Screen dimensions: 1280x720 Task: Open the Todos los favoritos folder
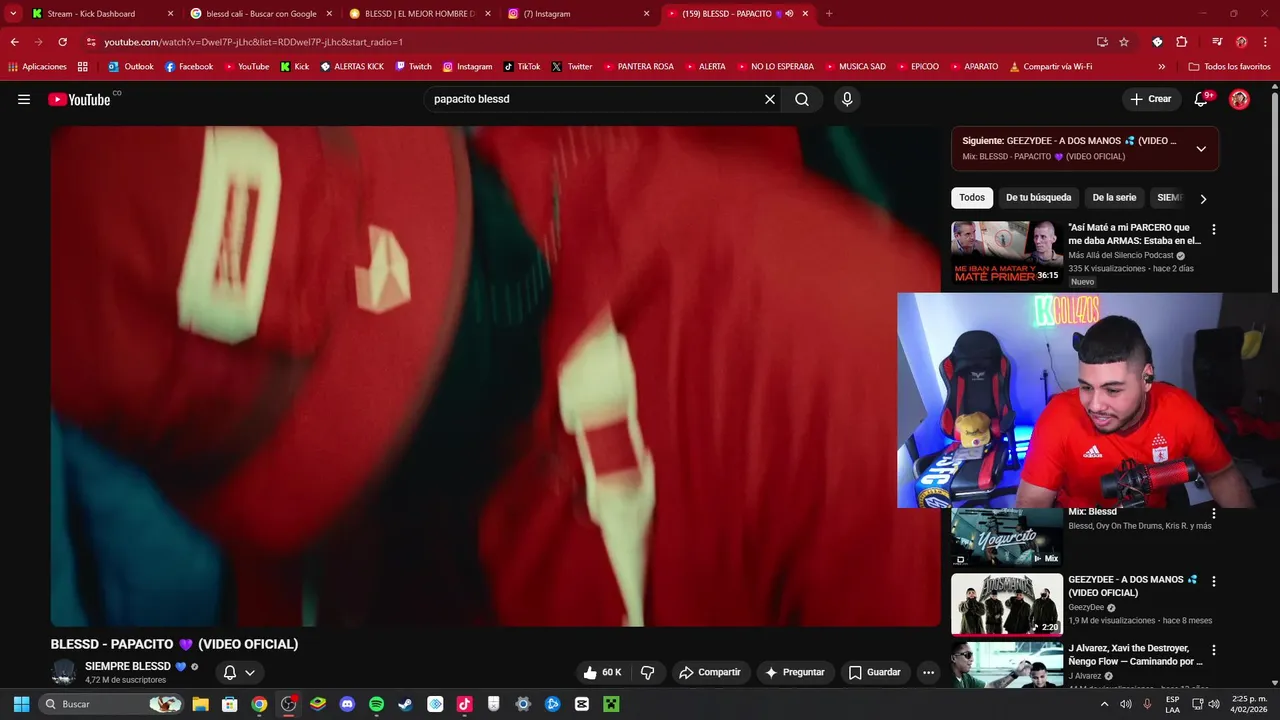pyautogui.click(x=1229, y=66)
